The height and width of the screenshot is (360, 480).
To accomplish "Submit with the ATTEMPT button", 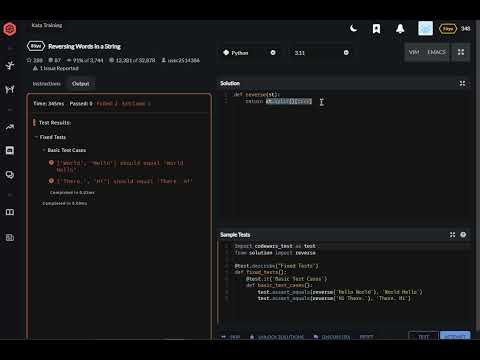I will [x=455, y=336].
